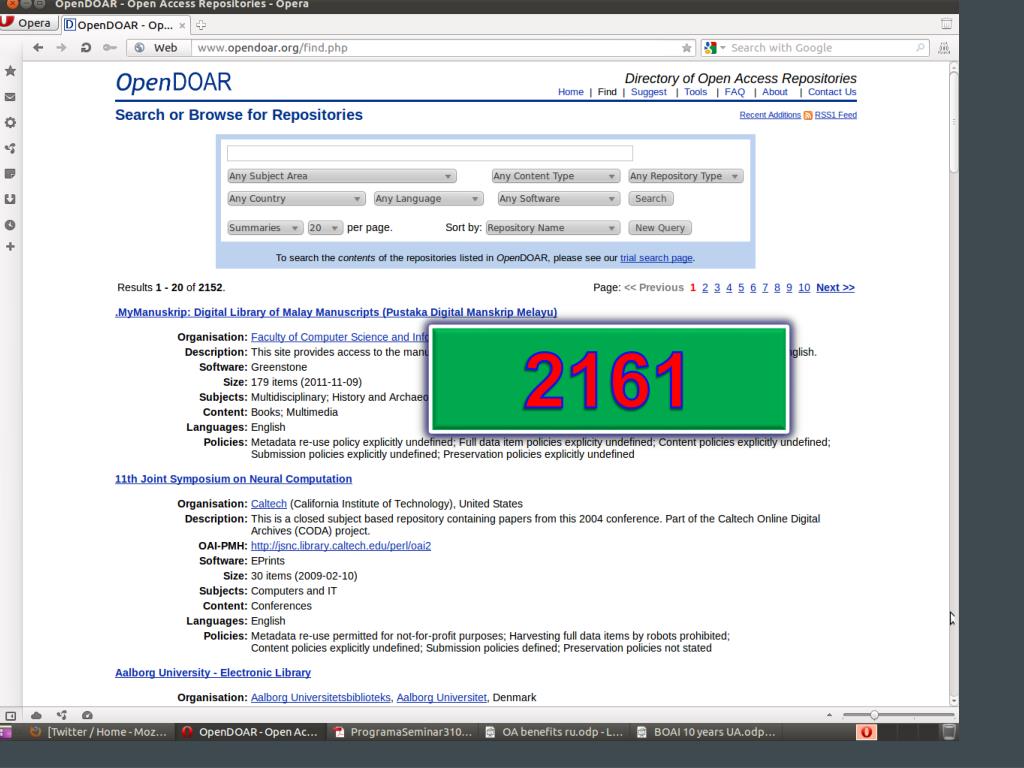Click the Next >> pagination link
This screenshot has height=768, width=1024.
tap(835, 287)
